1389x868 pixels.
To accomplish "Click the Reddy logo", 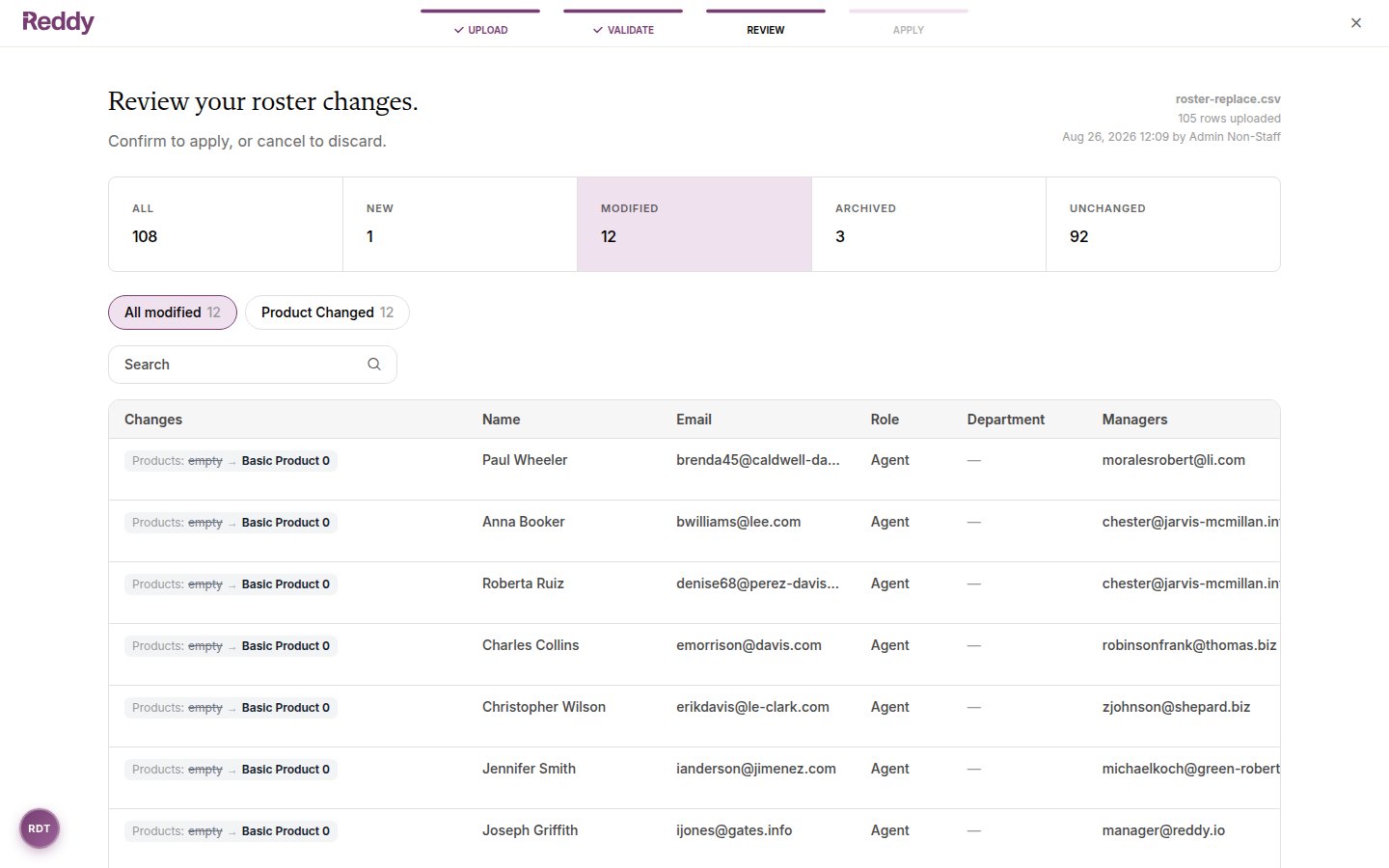I will click(58, 22).
